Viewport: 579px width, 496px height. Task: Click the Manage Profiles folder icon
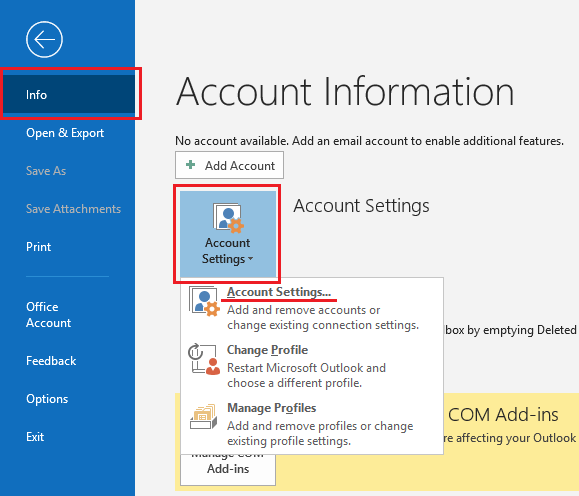[x=203, y=417]
